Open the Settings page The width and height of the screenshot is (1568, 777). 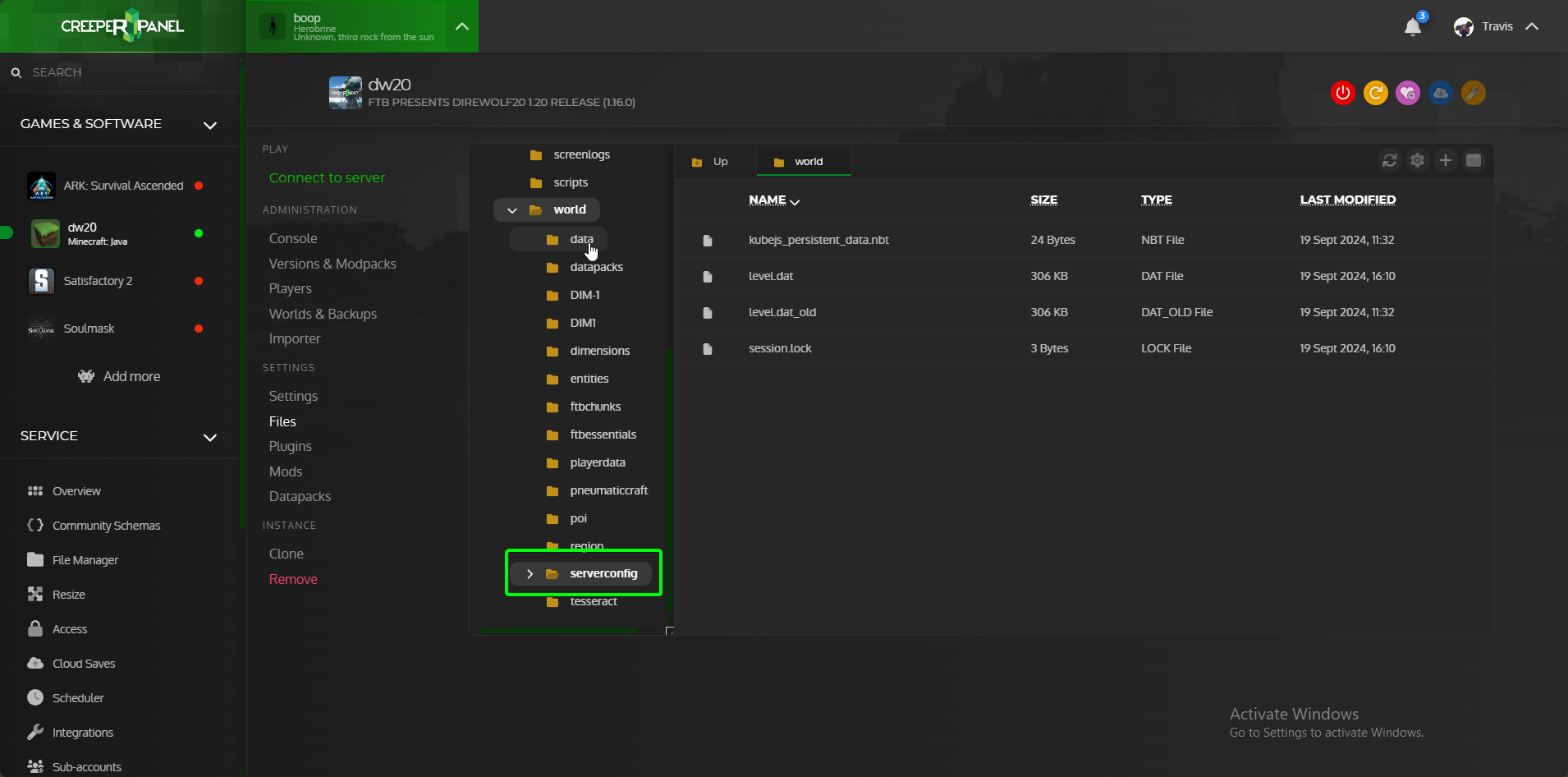(293, 396)
